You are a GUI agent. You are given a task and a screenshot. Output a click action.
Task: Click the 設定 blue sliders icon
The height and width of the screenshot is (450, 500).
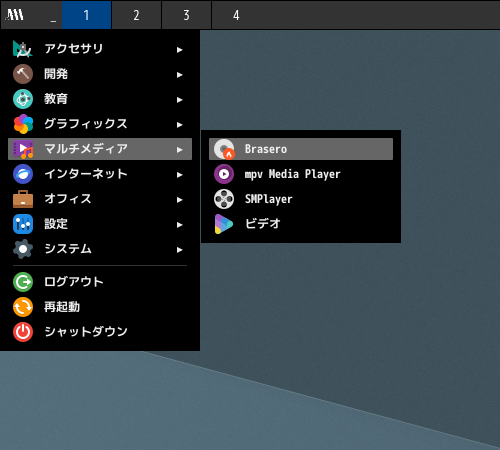point(23,224)
